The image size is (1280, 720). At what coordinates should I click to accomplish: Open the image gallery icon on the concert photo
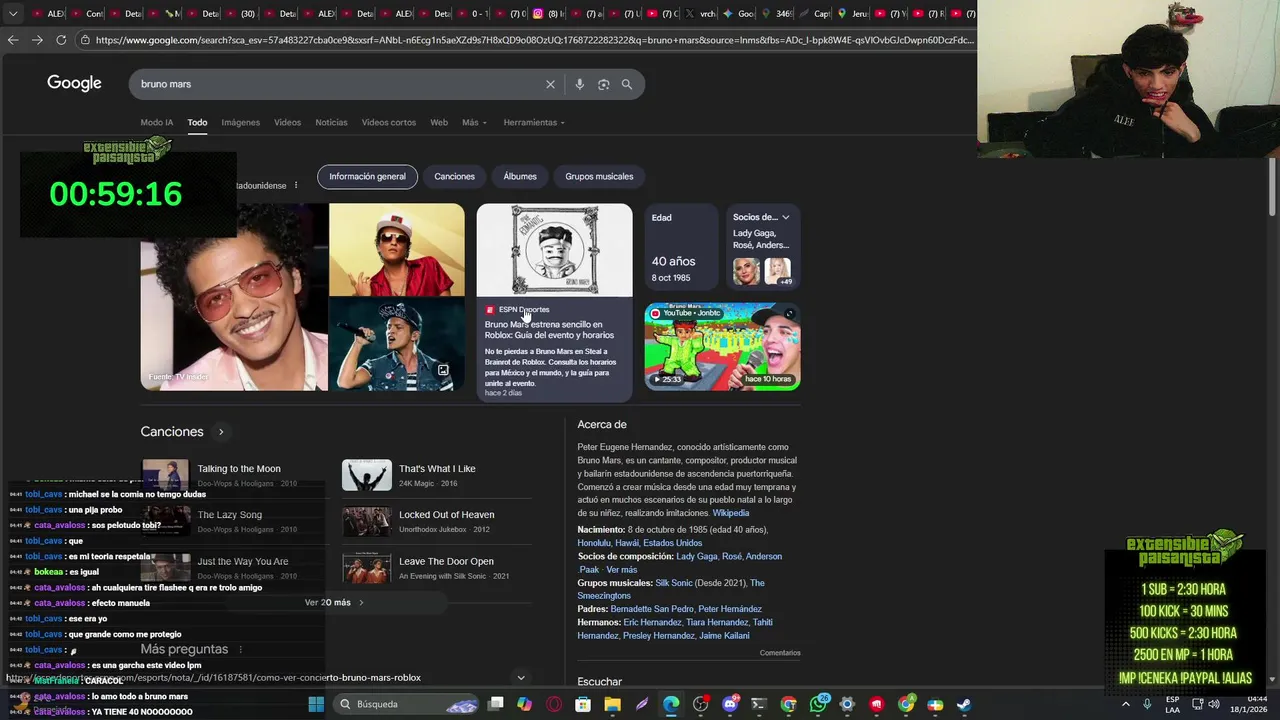click(443, 370)
